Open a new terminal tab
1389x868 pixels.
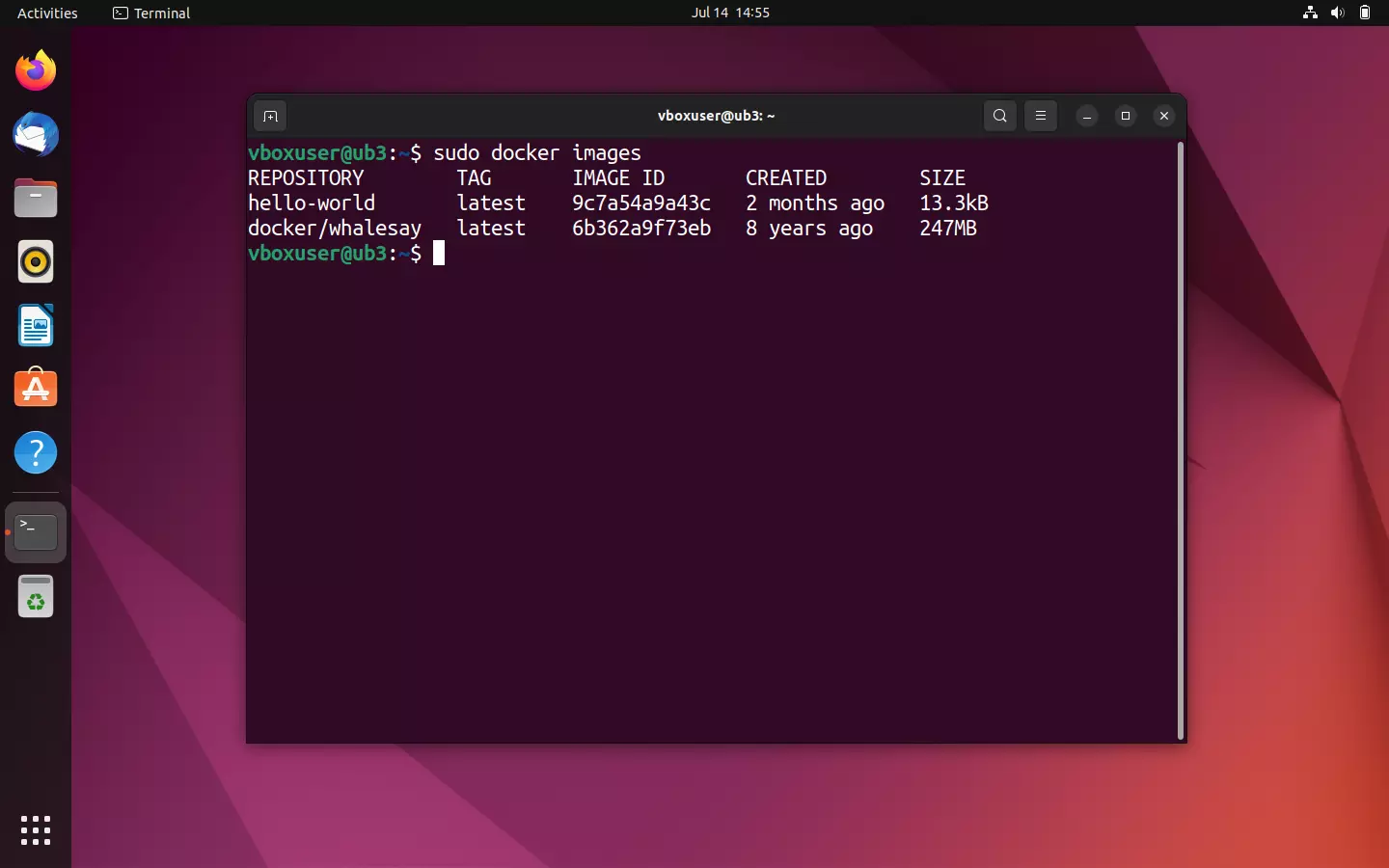click(x=270, y=116)
